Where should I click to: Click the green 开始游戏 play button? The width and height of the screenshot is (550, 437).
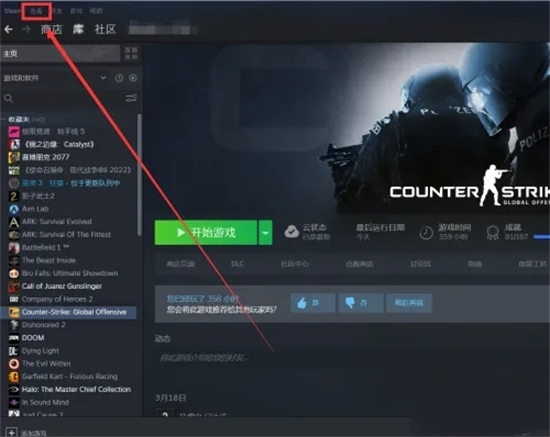coord(206,233)
